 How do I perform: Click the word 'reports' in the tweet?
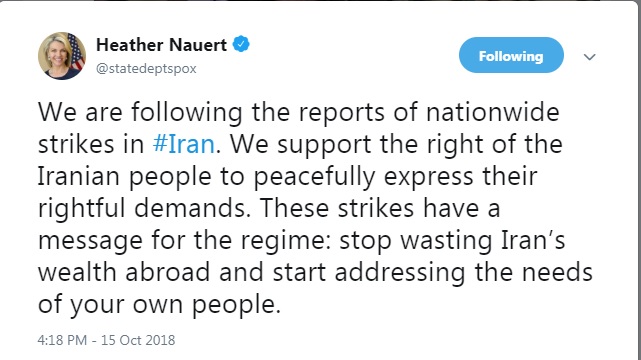[x=342, y=113]
